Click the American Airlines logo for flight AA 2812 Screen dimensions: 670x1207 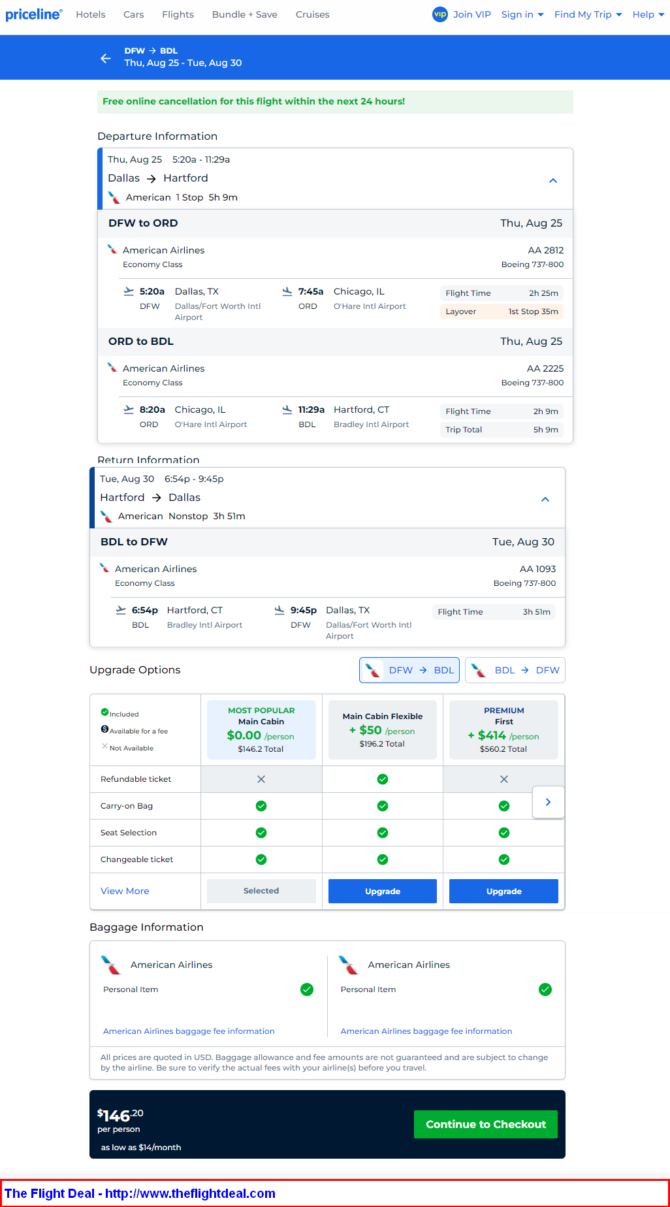112,249
